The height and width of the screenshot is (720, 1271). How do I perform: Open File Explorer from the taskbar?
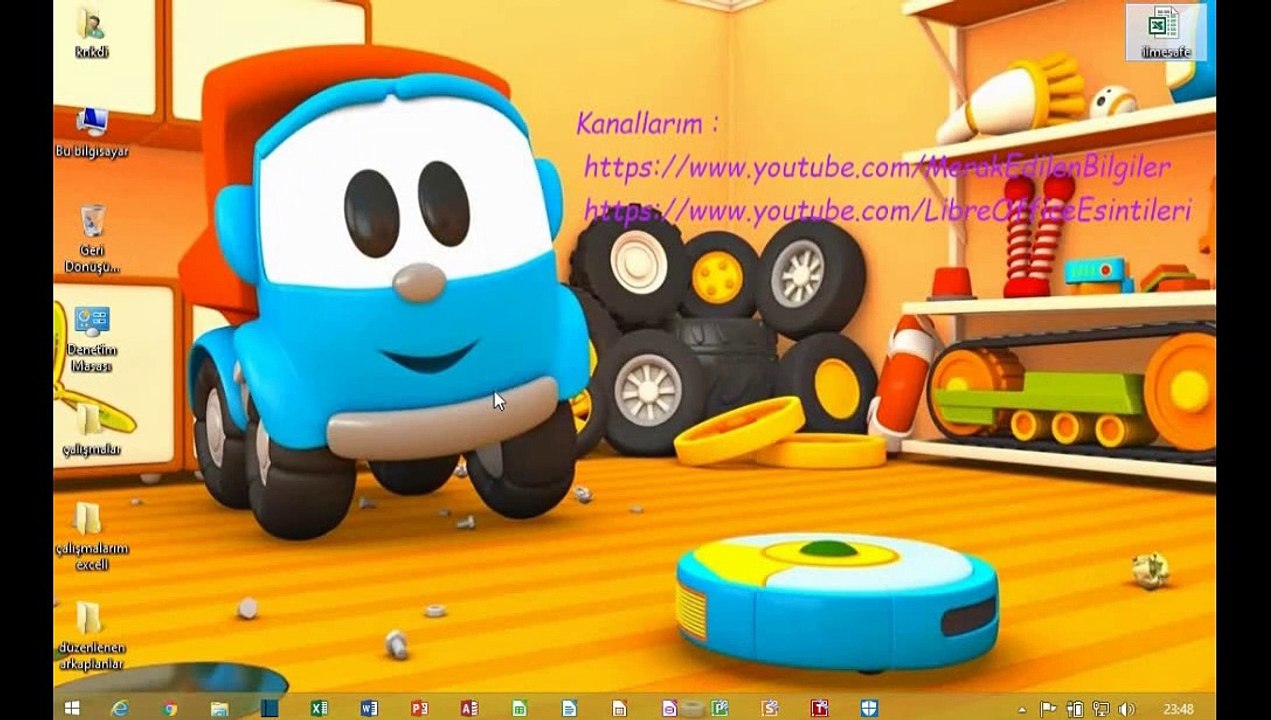click(219, 708)
